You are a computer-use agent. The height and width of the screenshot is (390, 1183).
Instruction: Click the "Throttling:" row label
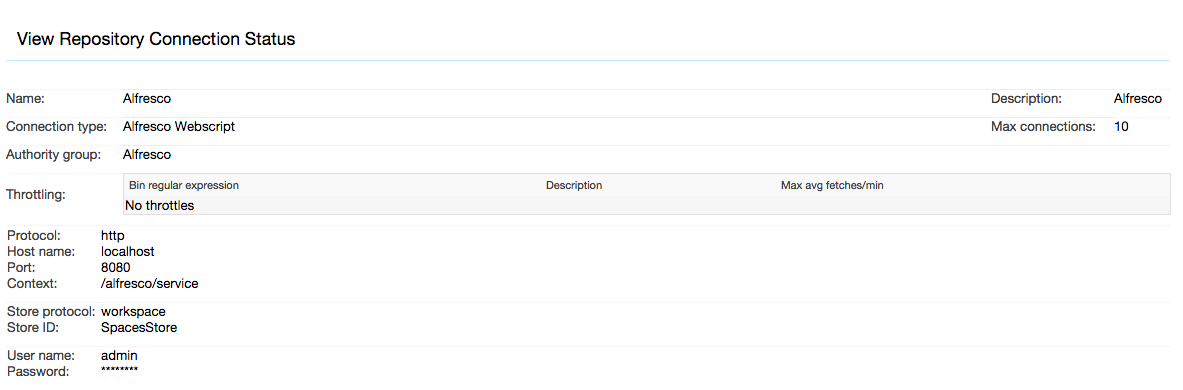coord(35,195)
